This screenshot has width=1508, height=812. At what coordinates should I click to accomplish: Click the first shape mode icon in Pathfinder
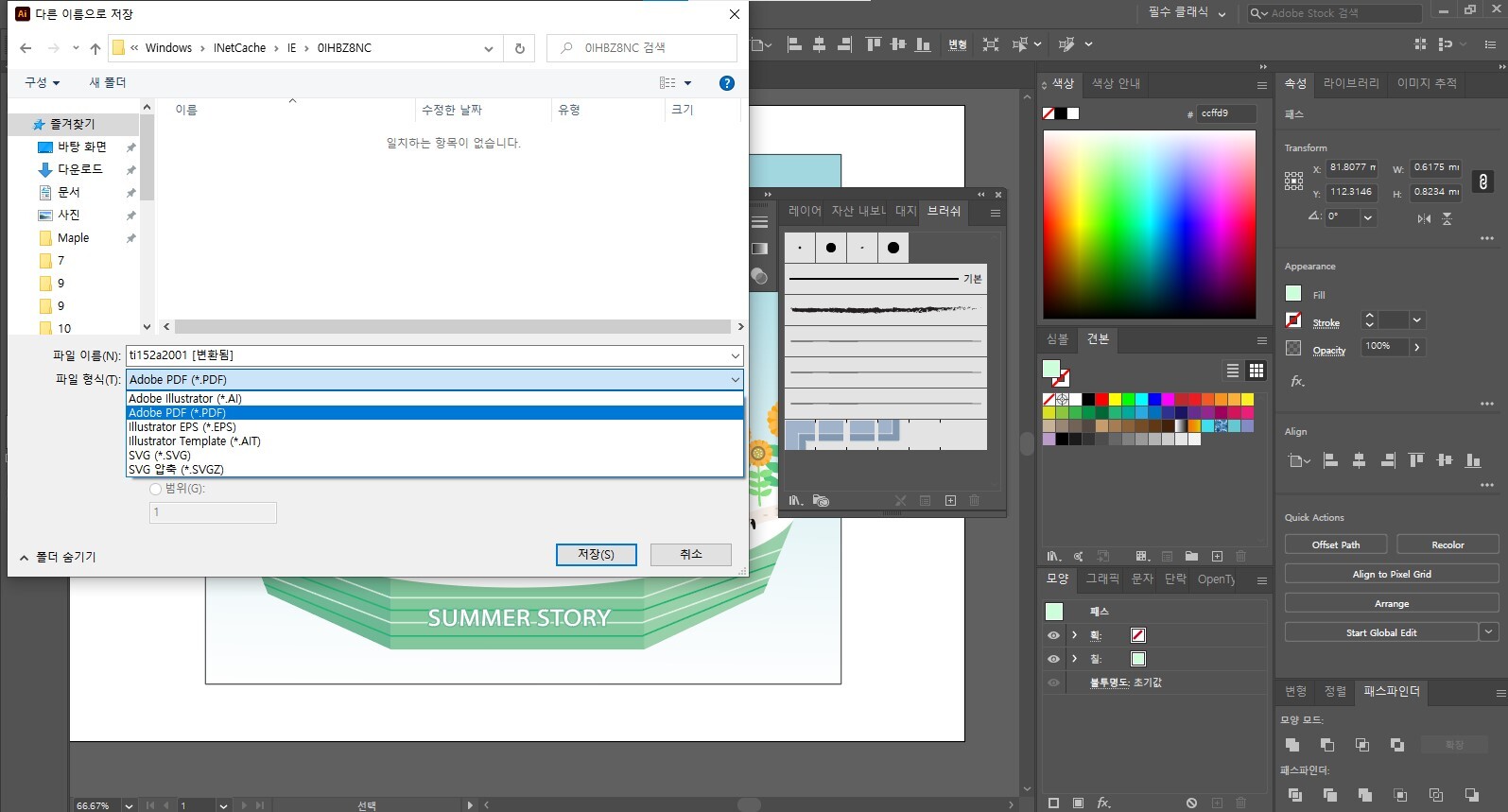1292,745
